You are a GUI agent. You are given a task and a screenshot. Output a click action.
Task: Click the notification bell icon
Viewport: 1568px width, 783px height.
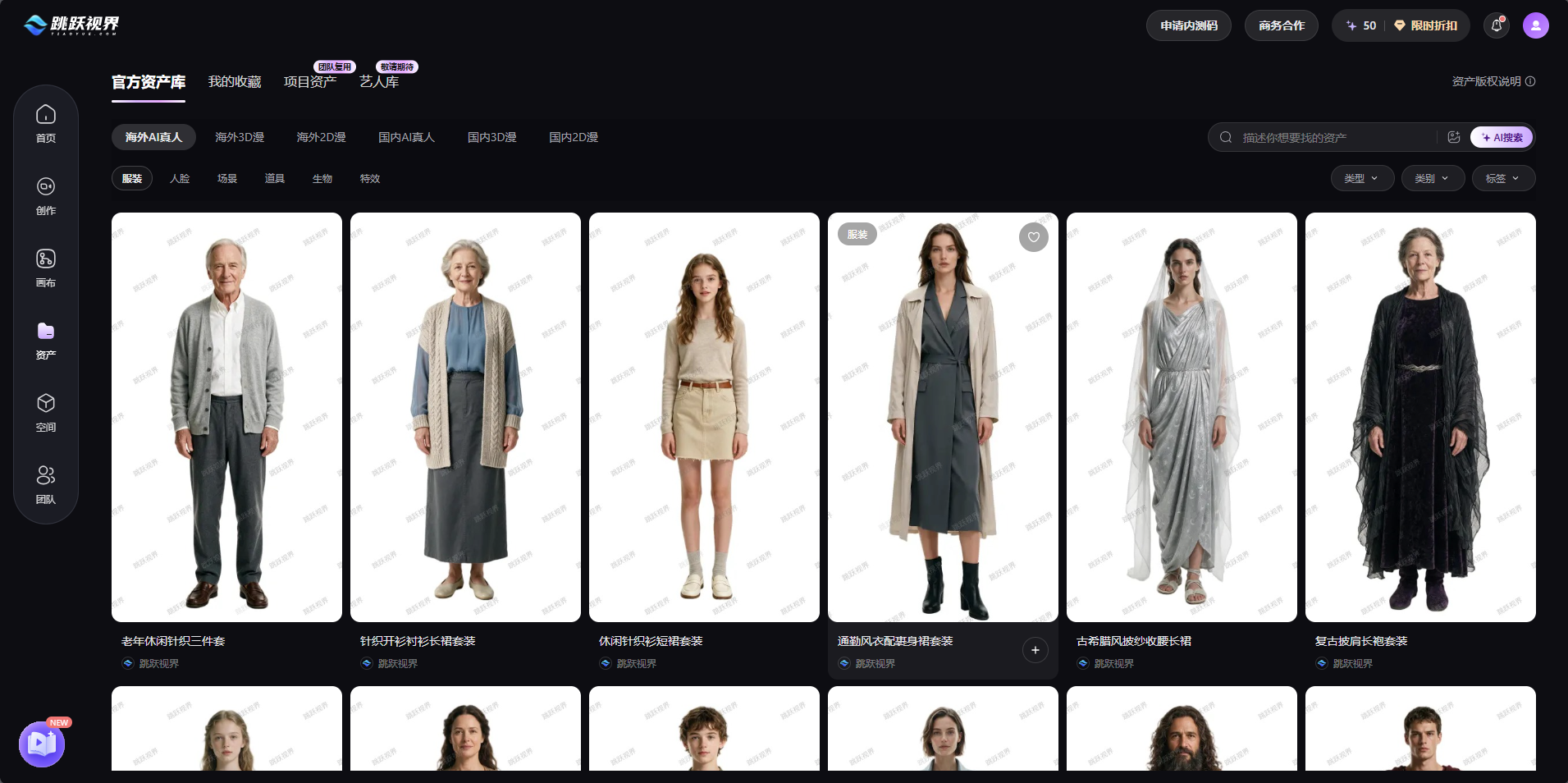click(x=1497, y=25)
